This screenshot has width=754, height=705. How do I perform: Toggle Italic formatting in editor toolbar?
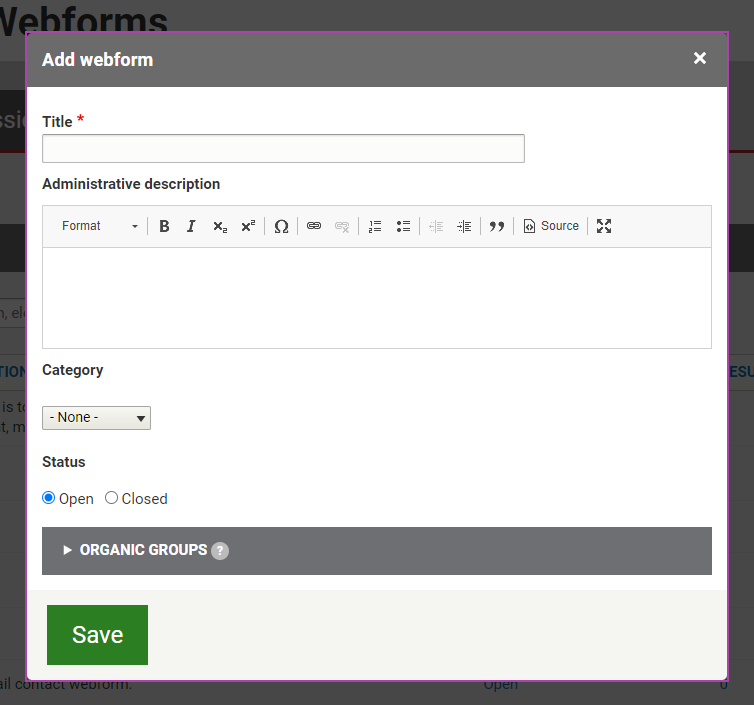[191, 226]
